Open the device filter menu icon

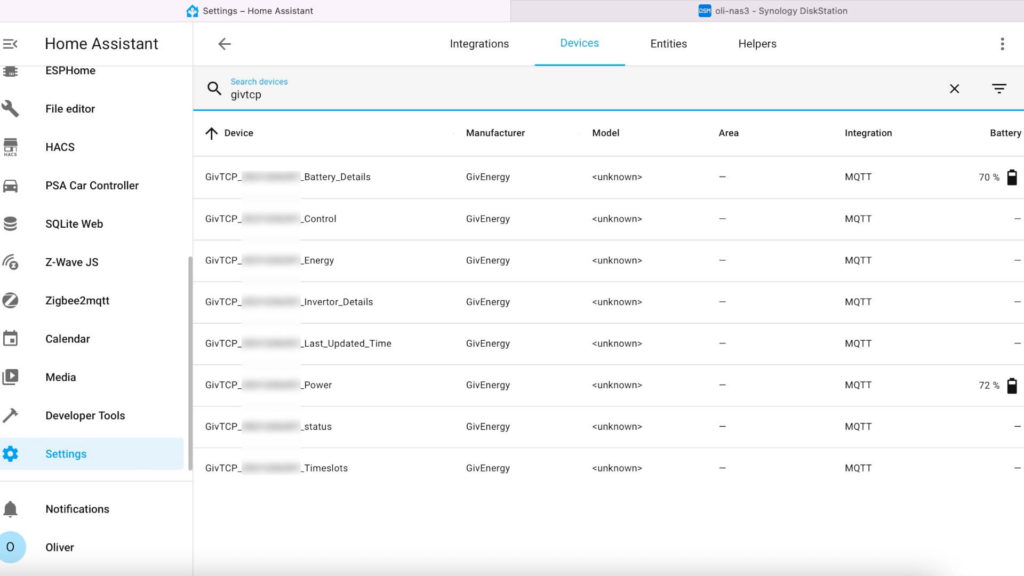coord(999,88)
